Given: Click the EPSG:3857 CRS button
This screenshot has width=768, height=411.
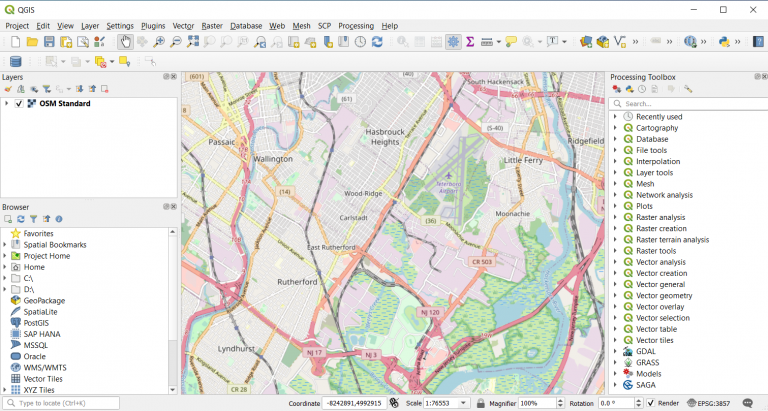Looking at the screenshot, I should tap(708, 403).
